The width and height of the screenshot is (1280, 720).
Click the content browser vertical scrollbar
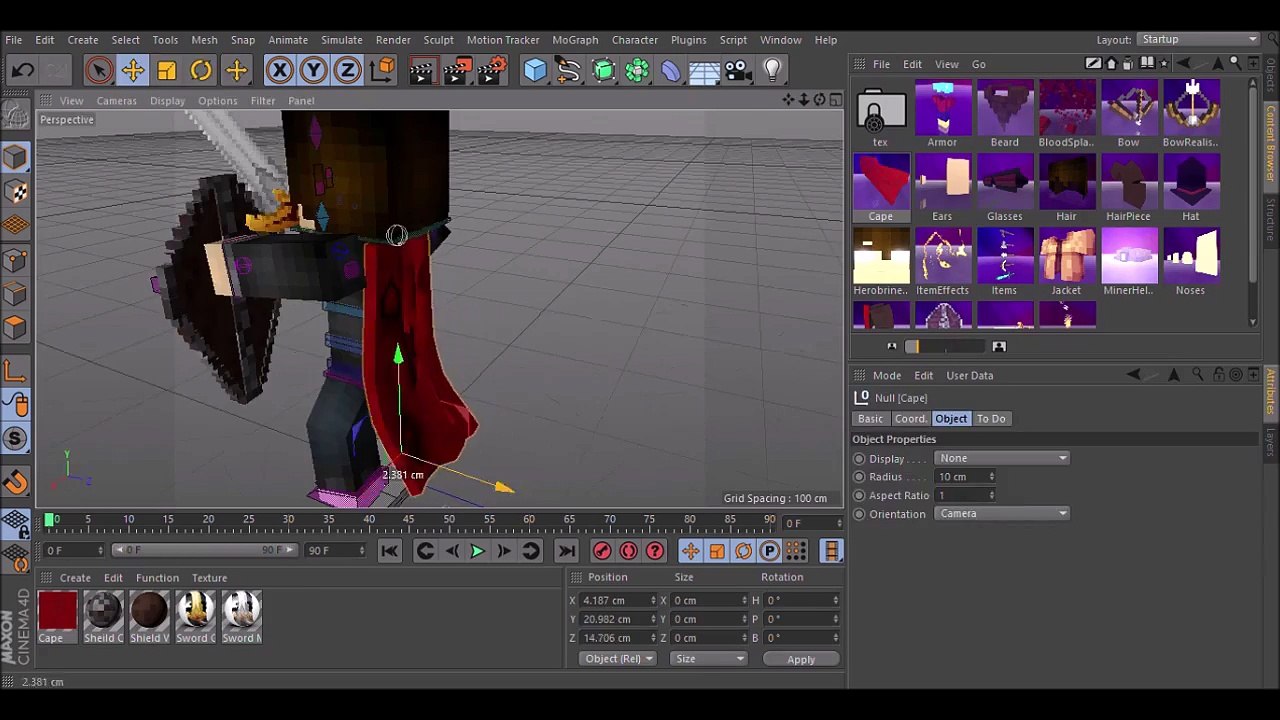pos(1254,200)
